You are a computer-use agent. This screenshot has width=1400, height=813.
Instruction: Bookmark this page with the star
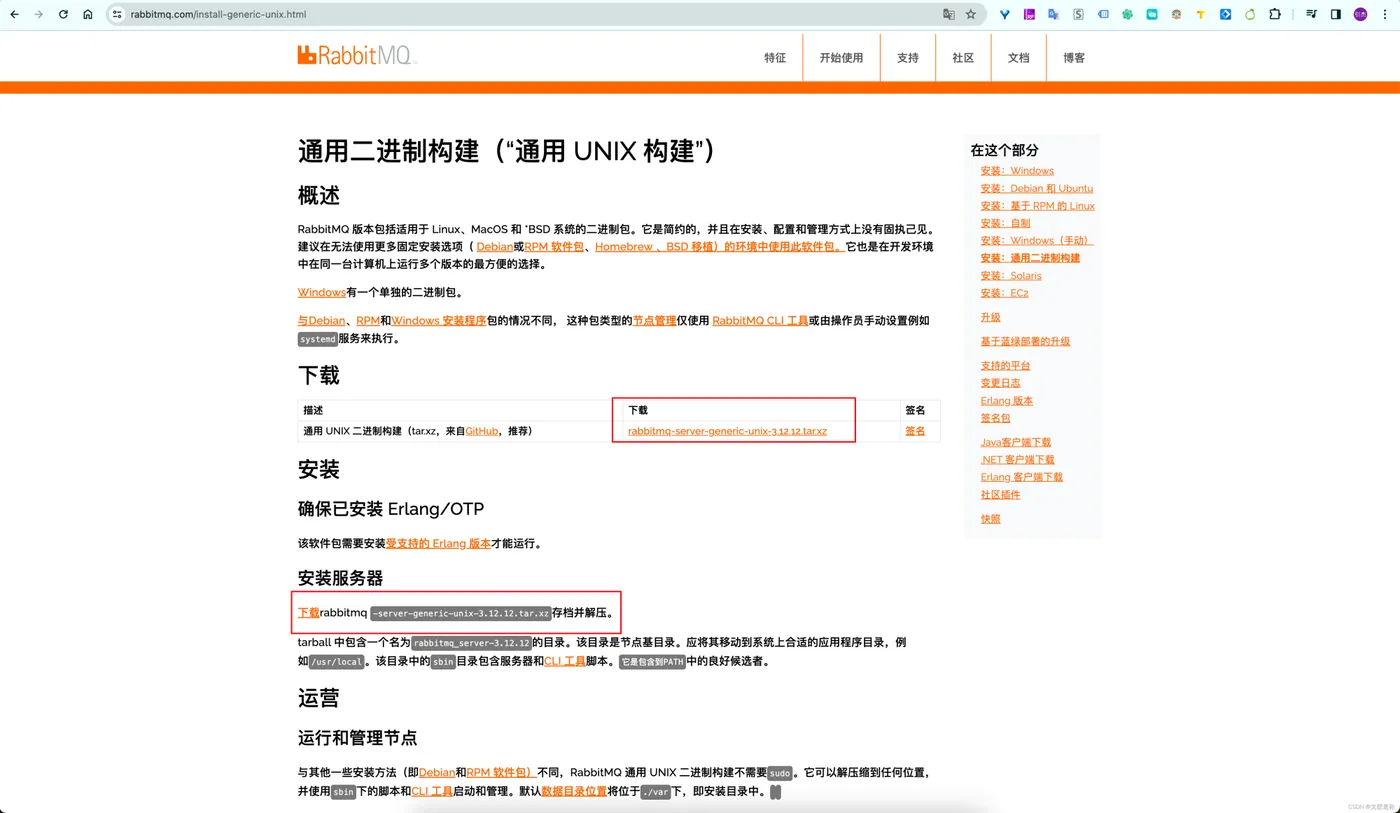point(970,14)
